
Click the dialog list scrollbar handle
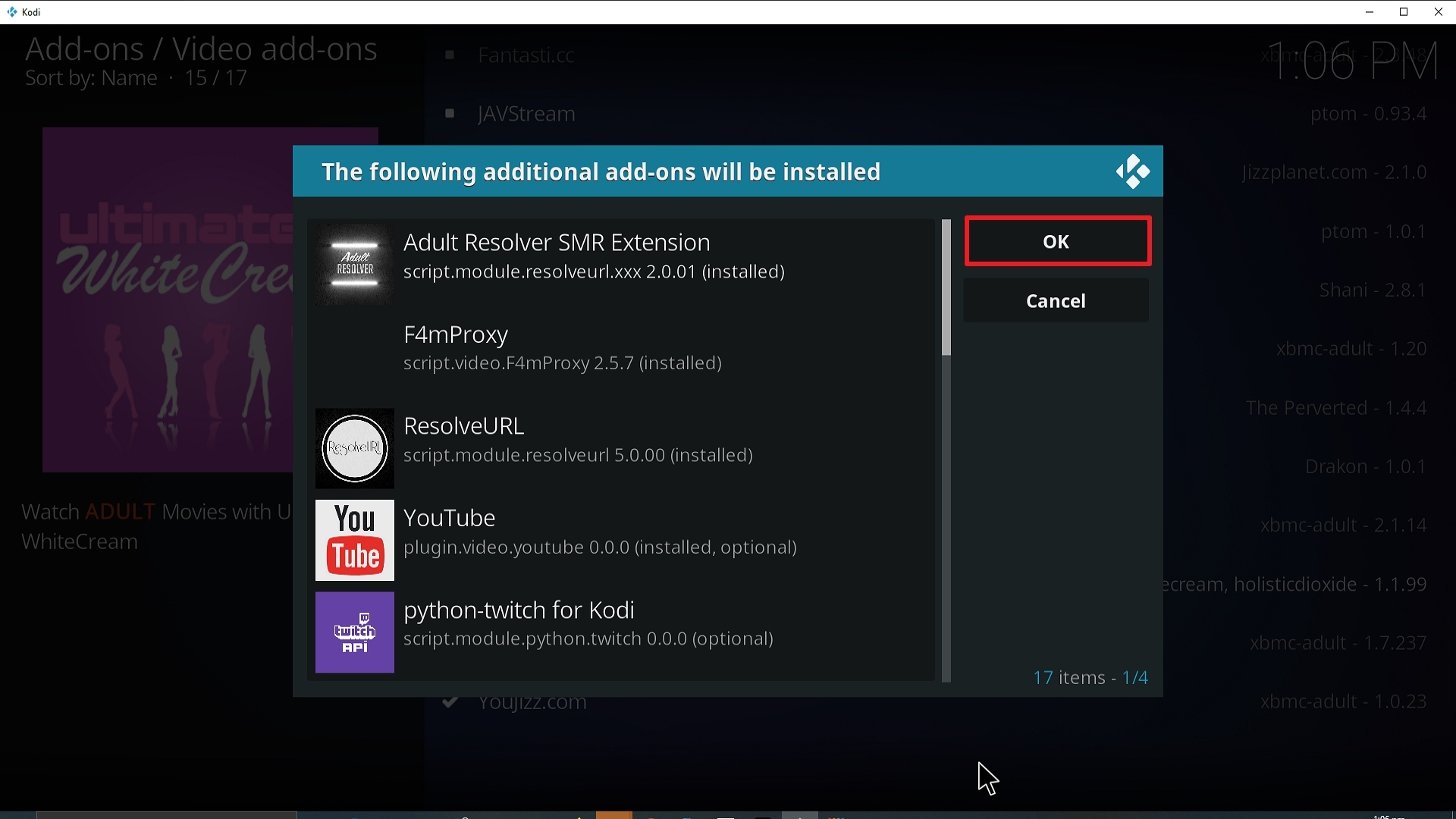click(946, 287)
